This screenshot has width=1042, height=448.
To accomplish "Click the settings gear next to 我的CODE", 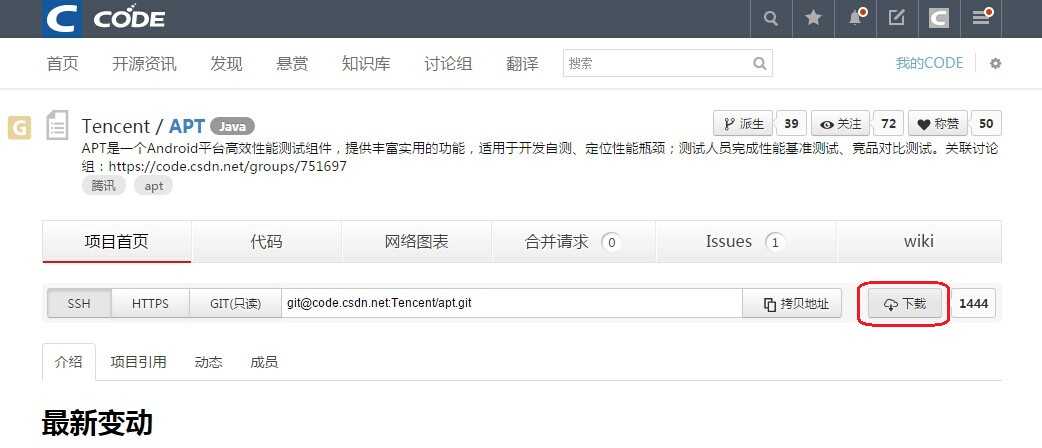I will (995, 64).
